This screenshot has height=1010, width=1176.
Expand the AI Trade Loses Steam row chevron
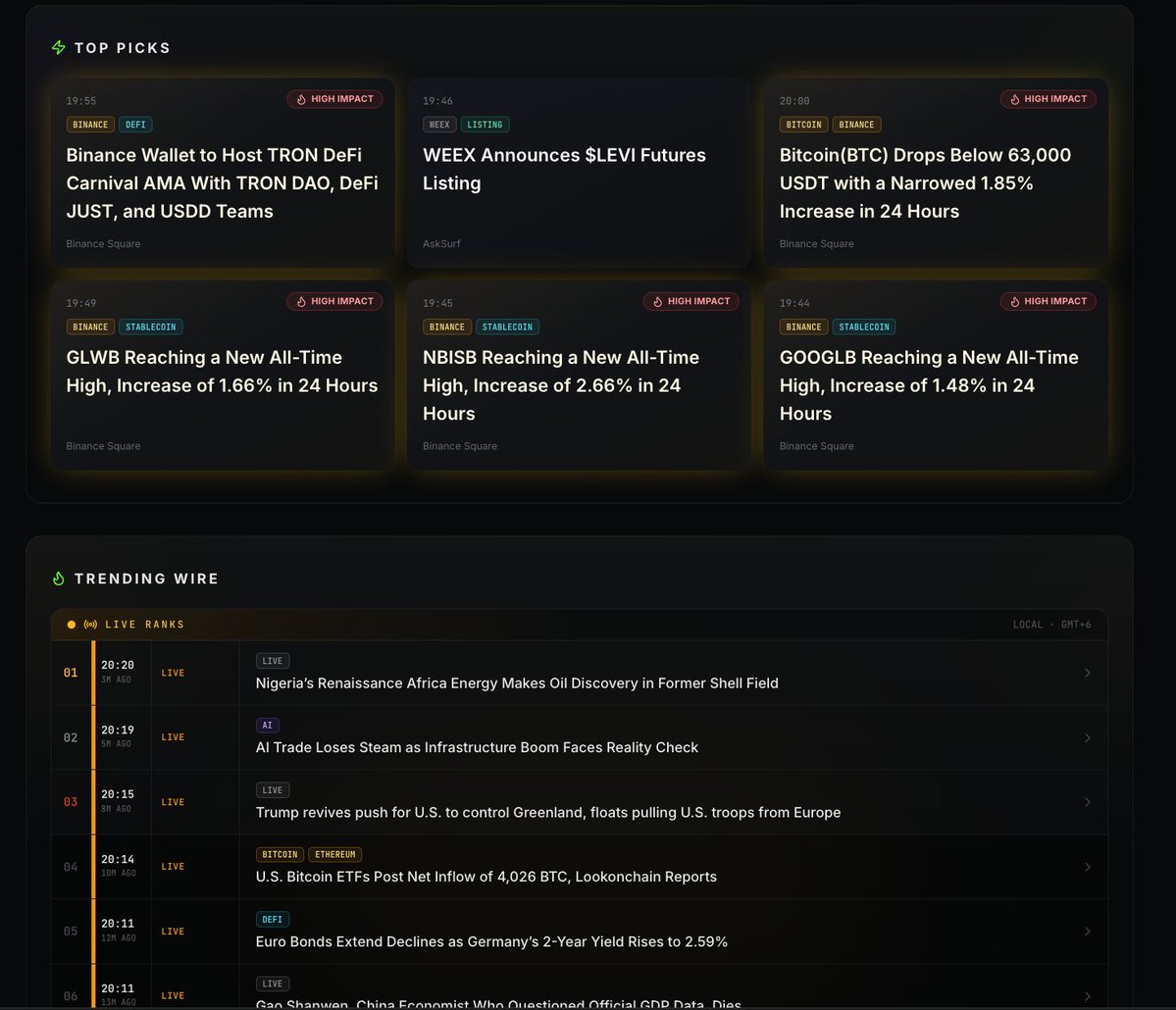(x=1088, y=737)
